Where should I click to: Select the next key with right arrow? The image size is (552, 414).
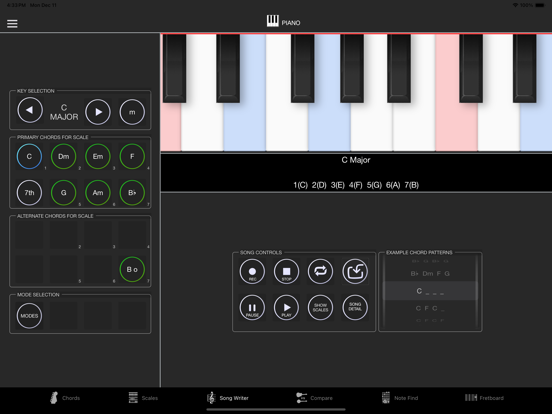click(x=98, y=112)
